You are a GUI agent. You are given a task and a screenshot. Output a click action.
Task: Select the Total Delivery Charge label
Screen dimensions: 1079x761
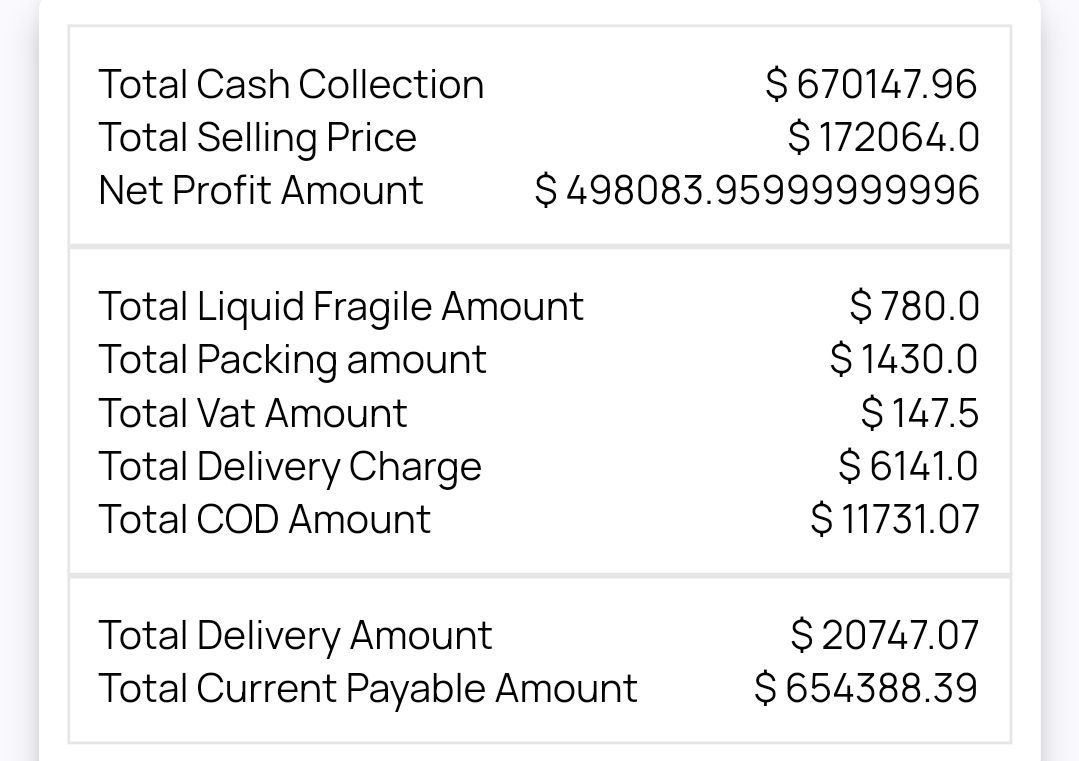pyautogui.click(x=290, y=466)
